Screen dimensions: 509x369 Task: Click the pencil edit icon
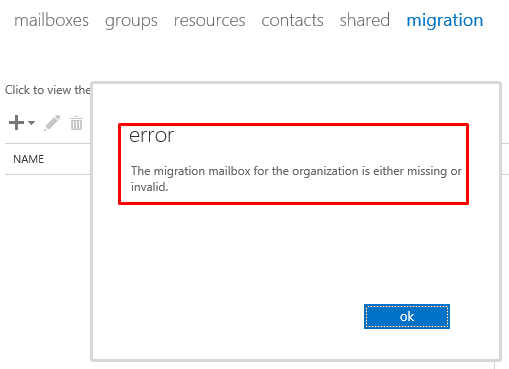[x=52, y=123]
